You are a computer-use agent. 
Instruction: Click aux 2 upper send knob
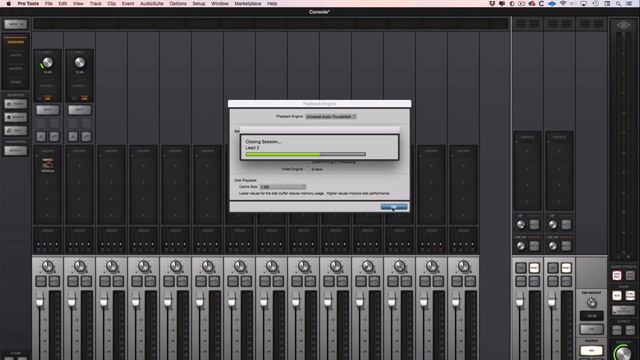tap(553, 224)
